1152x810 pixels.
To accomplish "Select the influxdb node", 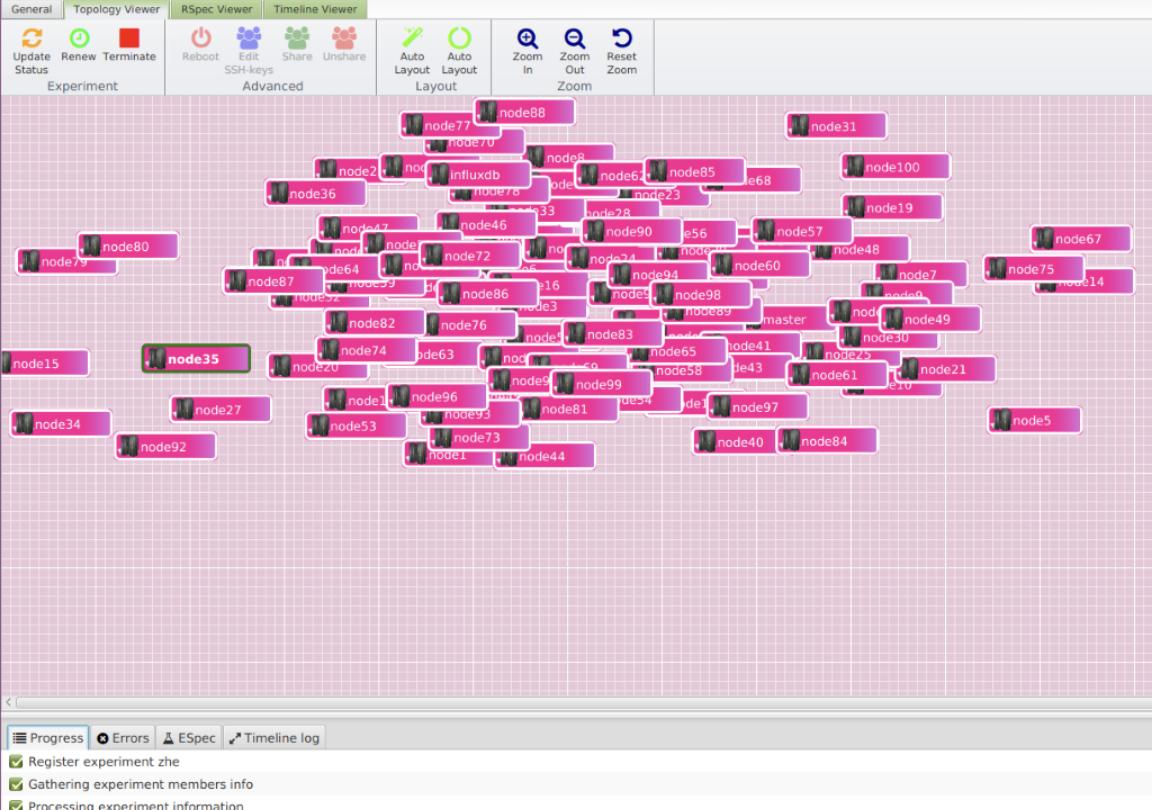I will click(478, 175).
